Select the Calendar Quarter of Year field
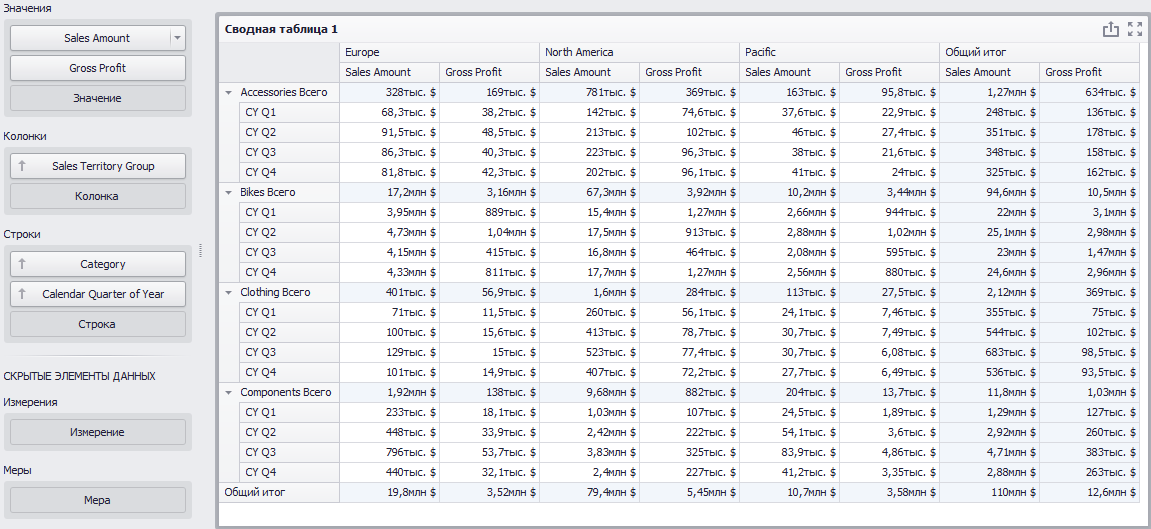The height and width of the screenshot is (529, 1151). pyautogui.click(x=98, y=294)
